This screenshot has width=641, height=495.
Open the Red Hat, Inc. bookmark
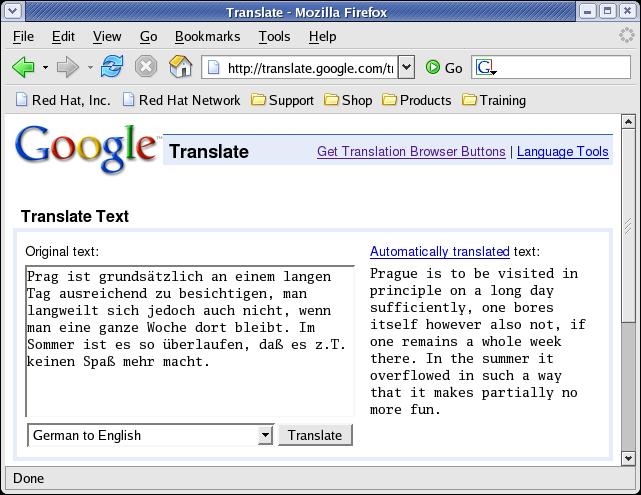[63, 100]
